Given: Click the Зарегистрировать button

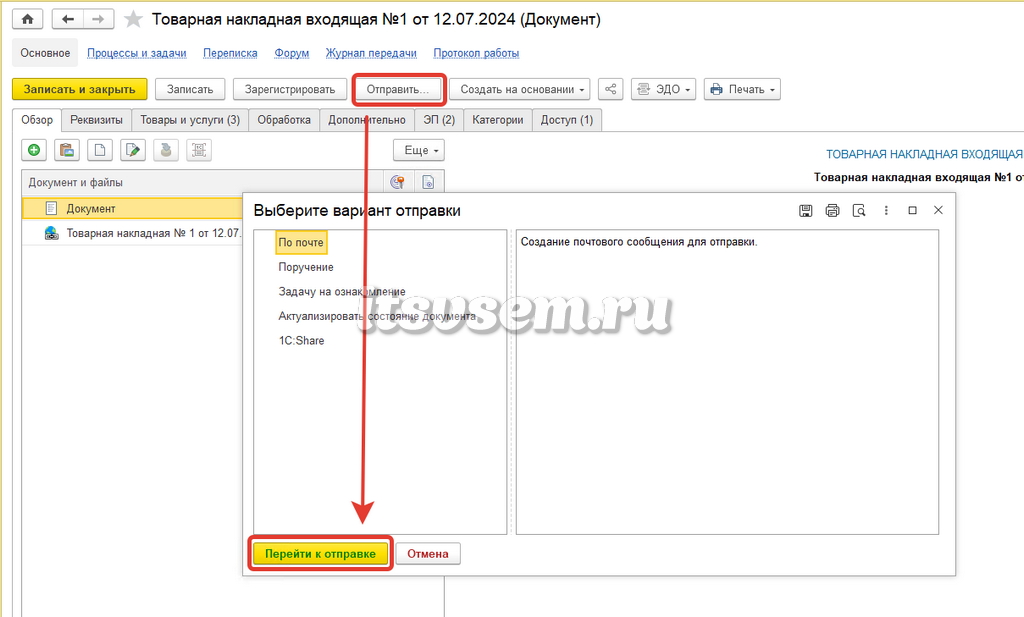Looking at the screenshot, I should tap(290, 89).
